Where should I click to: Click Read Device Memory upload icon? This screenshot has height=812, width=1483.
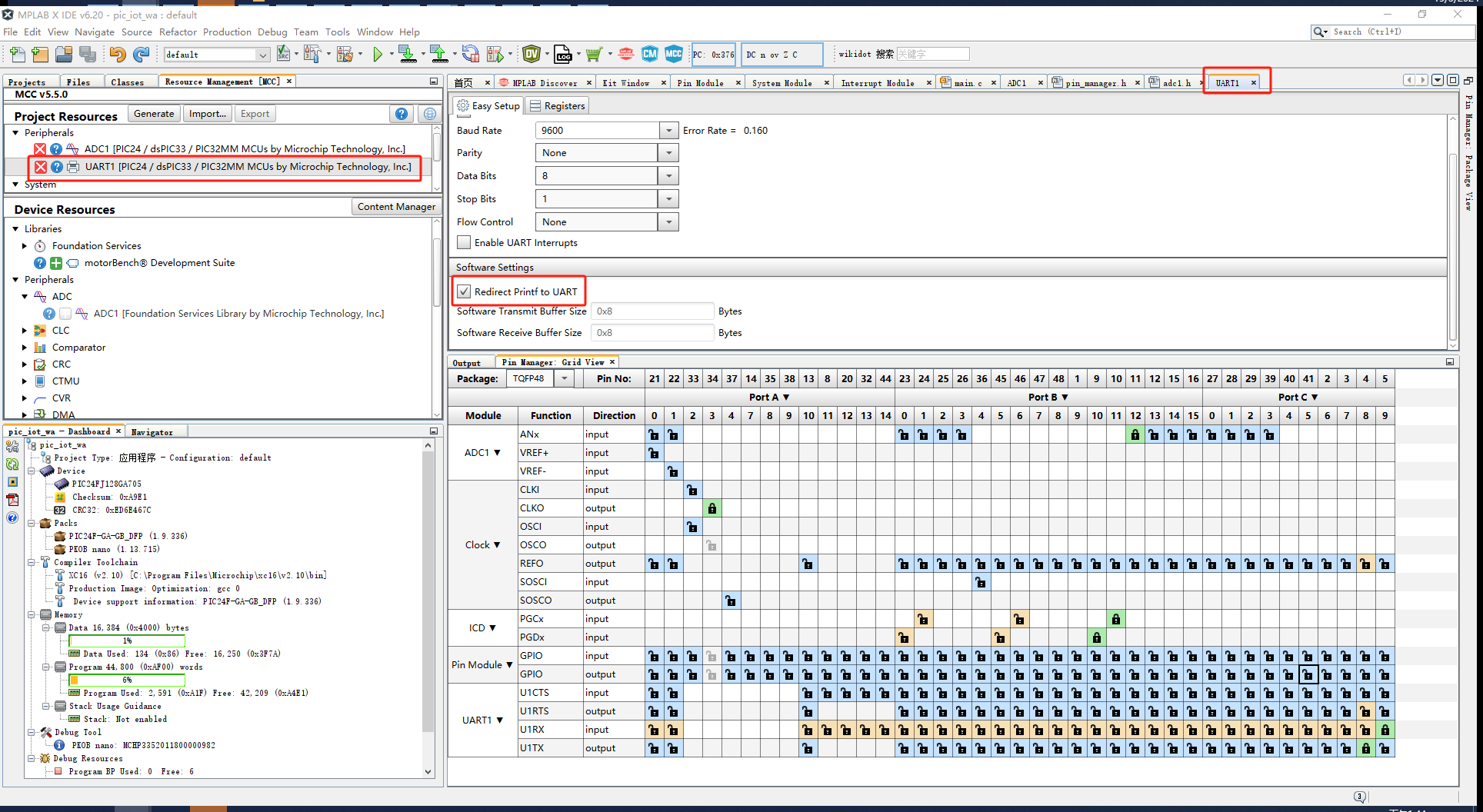click(438, 54)
